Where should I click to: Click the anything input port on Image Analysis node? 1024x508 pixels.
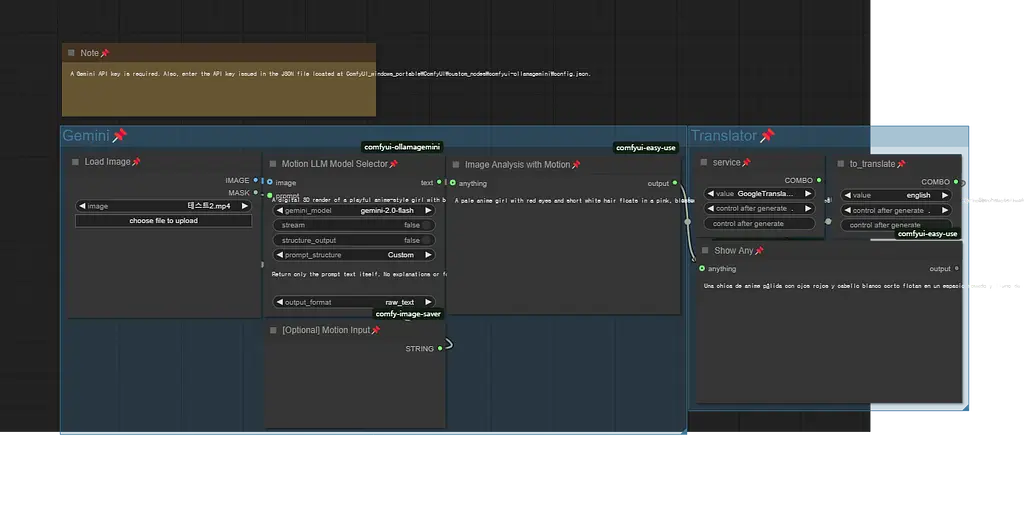[453, 183]
